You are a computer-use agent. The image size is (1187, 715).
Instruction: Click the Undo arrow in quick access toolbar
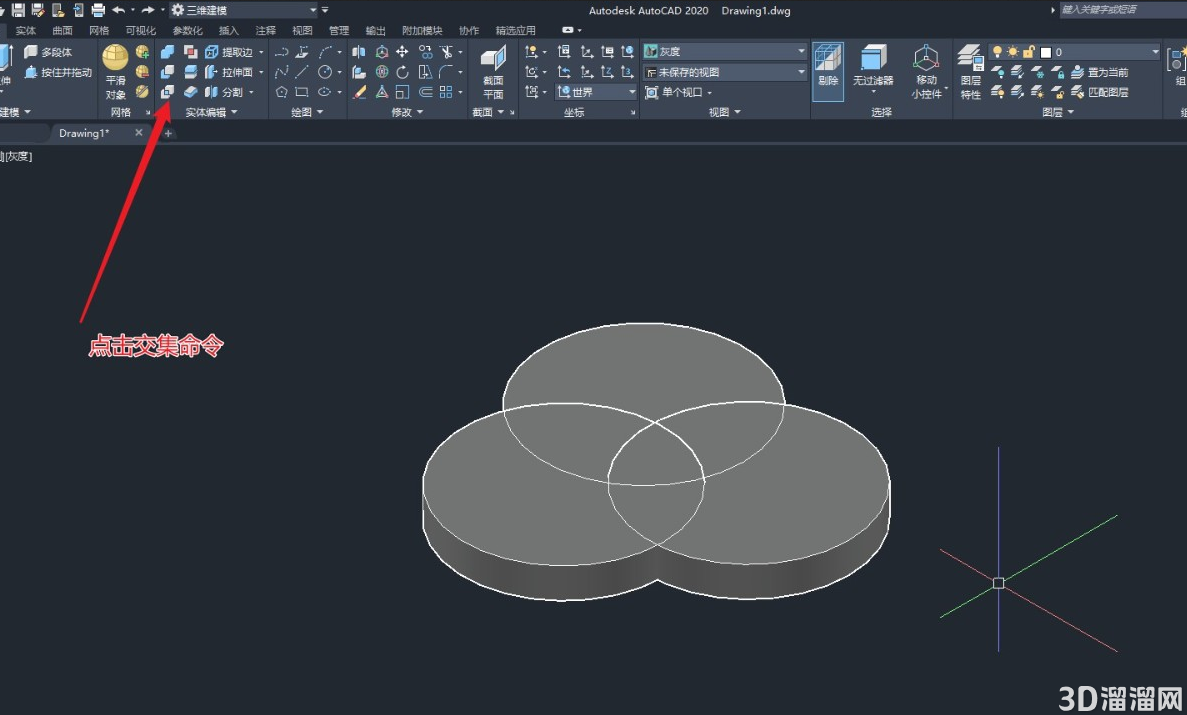click(119, 10)
